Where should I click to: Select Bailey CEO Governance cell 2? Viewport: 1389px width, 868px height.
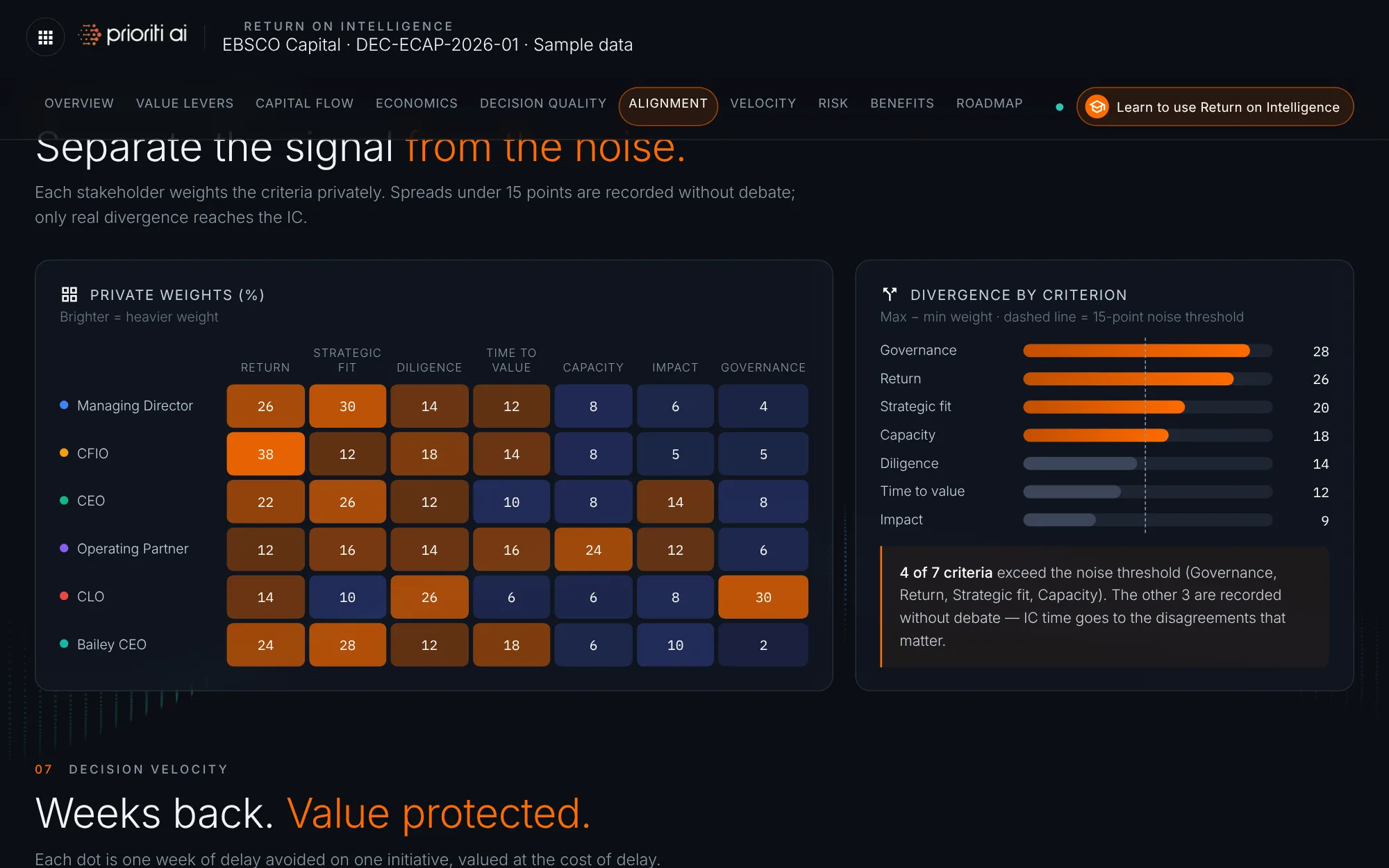pos(763,645)
